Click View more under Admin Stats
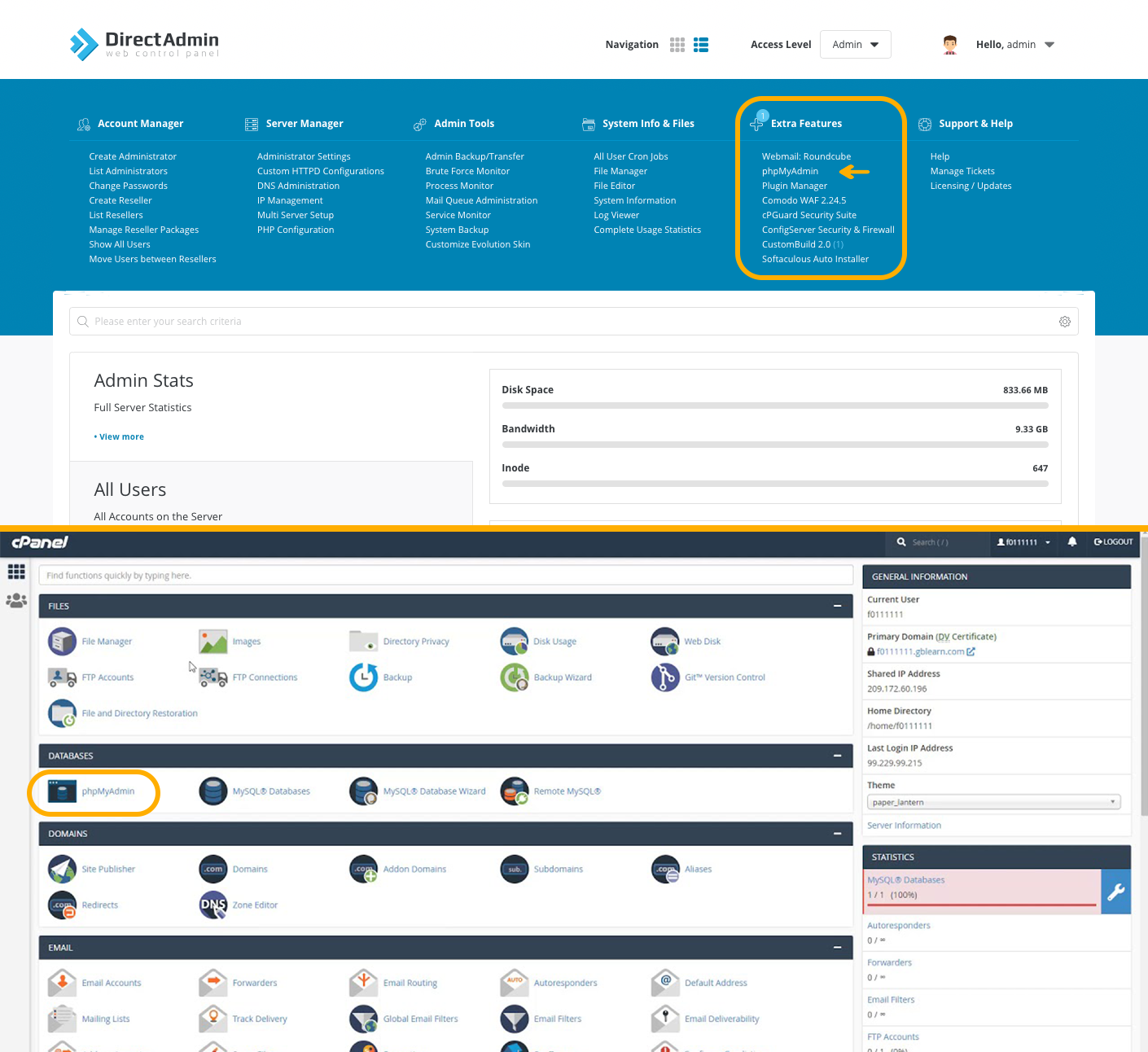The height and width of the screenshot is (1052, 1148). pyautogui.click(x=121, y=437)
